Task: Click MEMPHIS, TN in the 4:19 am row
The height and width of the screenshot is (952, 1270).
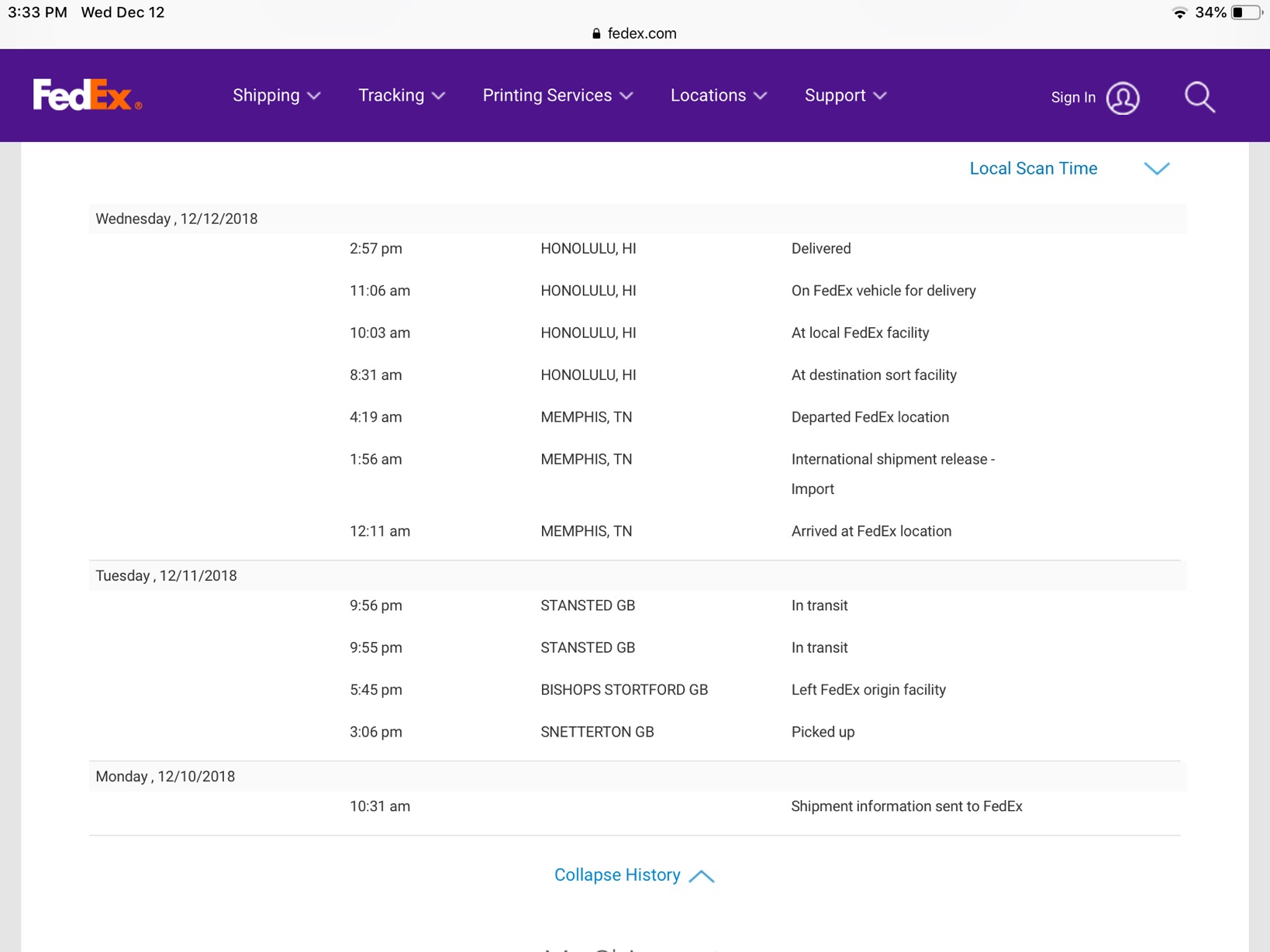Action: tap(586, 417)
